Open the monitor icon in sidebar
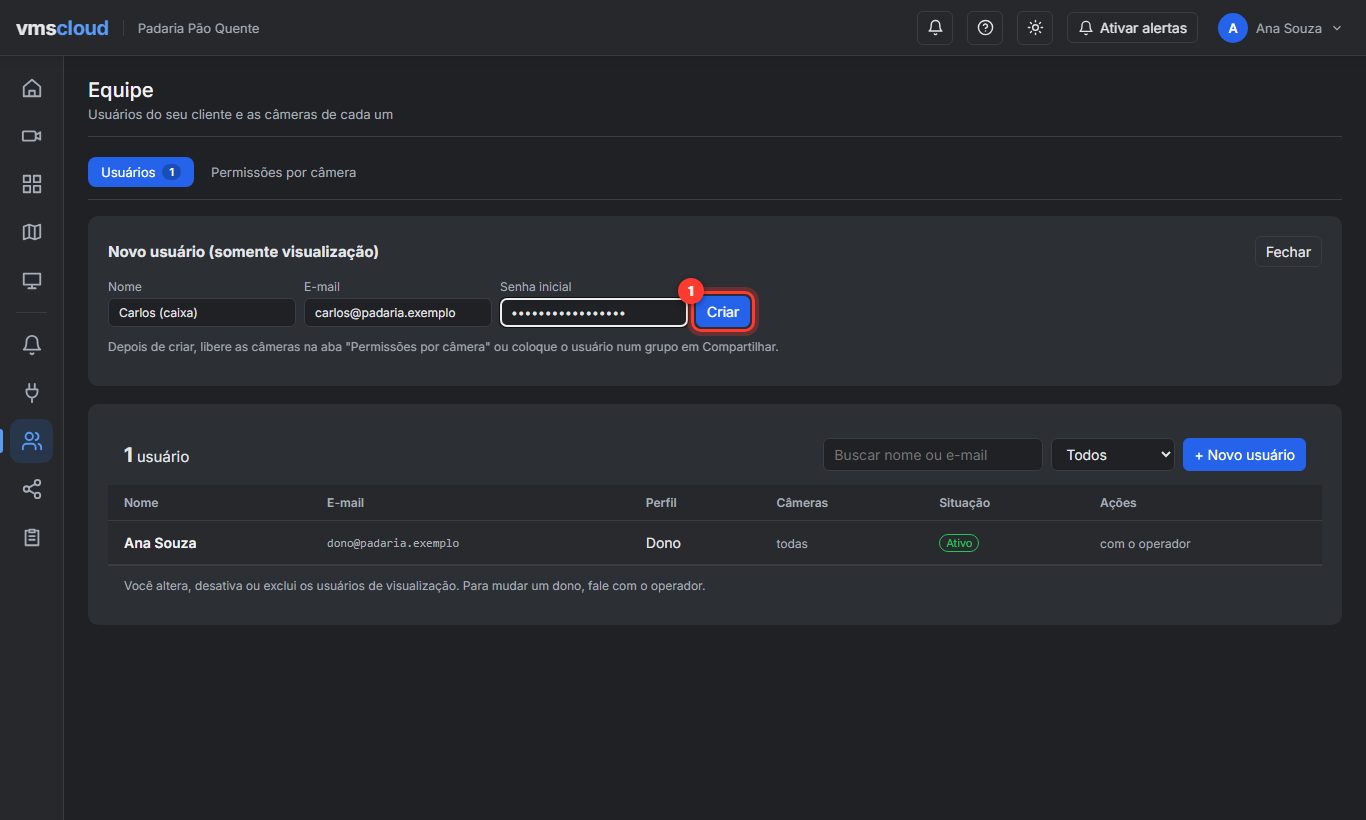Screen dimensions: 1366x820 coord(32,280)
